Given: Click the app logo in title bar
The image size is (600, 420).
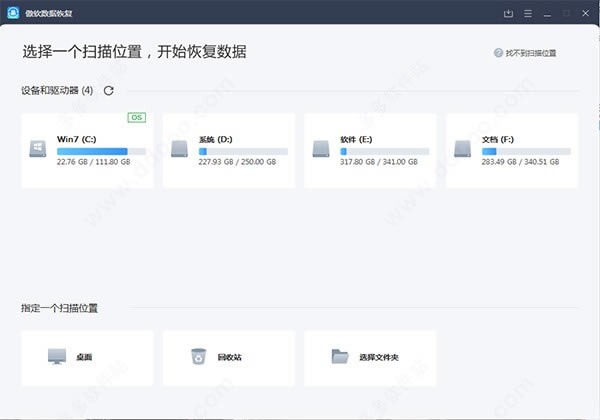Looking at the screenshot, I should click(x=13, y=13).
